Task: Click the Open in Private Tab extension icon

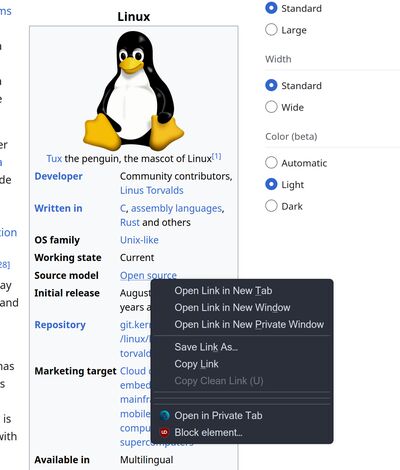Action: coord(164,415)
